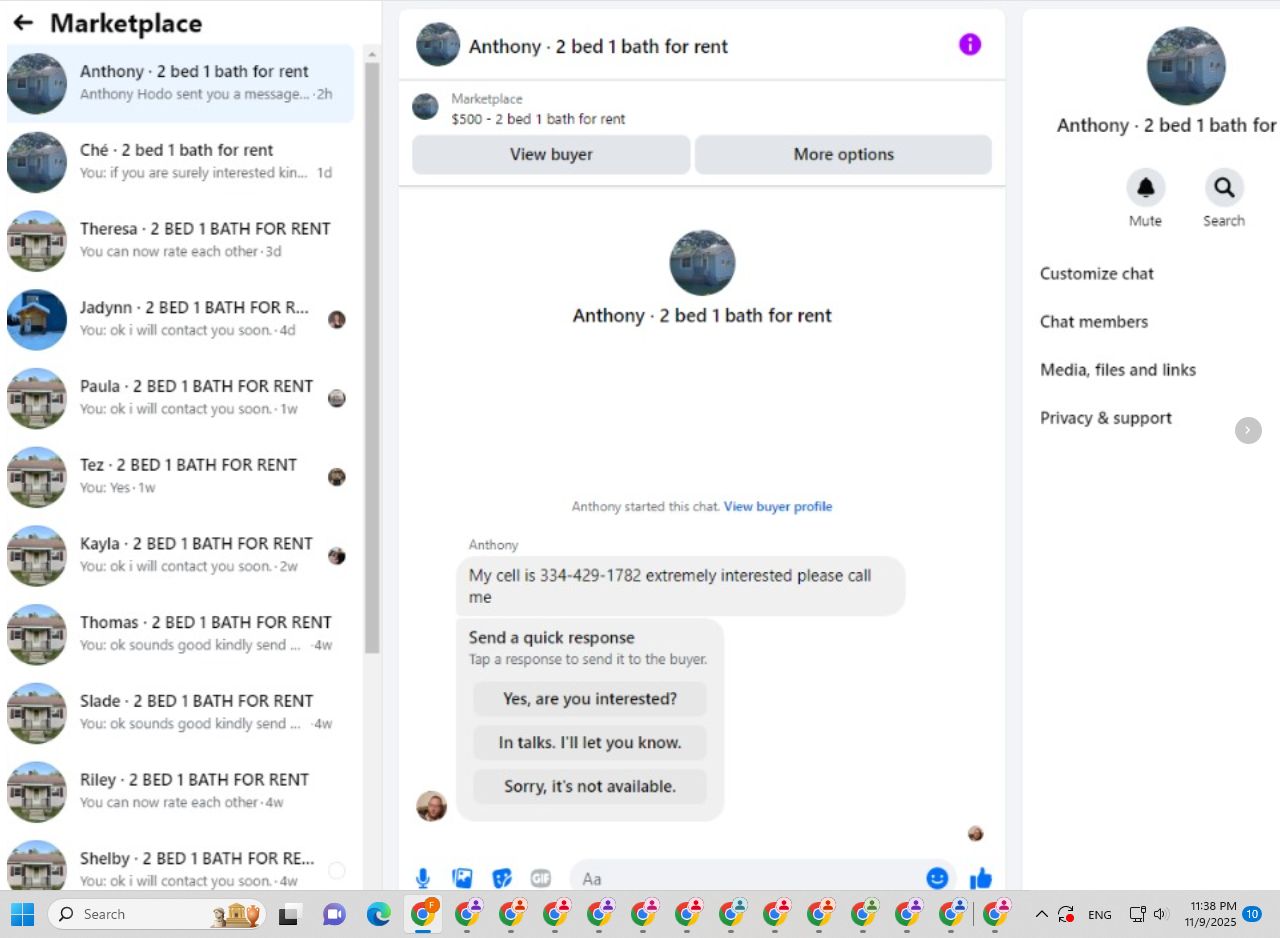Open the emoji picker in the message box
This screenshot has height=938, width=1280.
(x=937, y=878)
